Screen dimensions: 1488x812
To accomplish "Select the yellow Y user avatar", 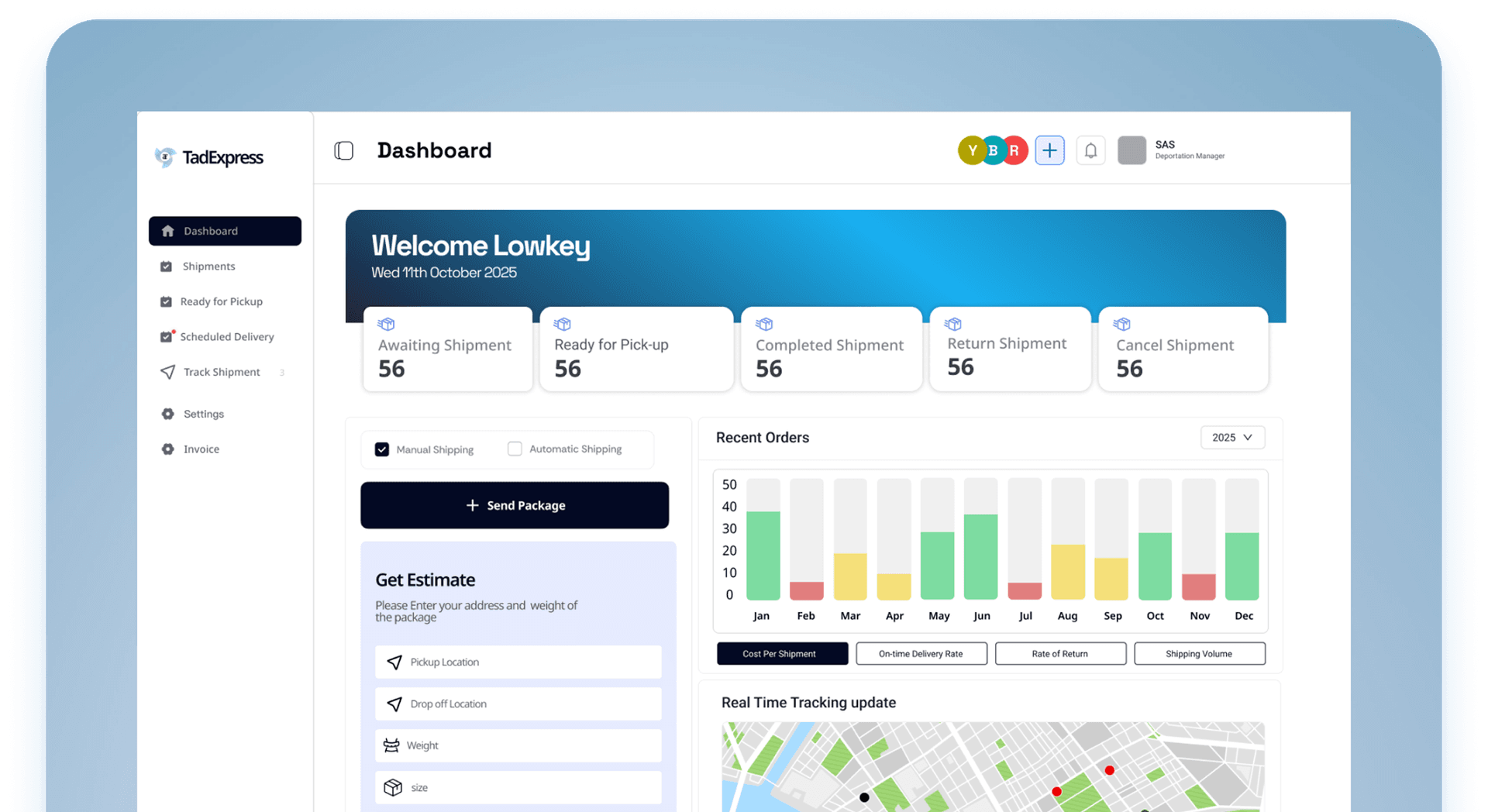I will click(x=972, y=150).
